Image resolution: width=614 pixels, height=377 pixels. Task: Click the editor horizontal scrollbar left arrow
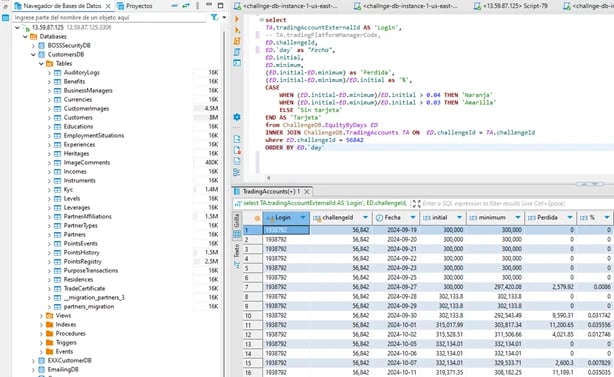coord(268,178)
